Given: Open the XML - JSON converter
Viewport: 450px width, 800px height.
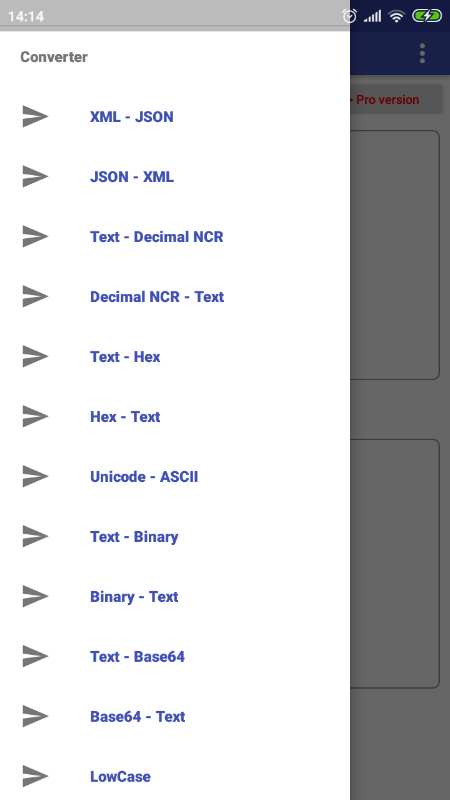Looking at the screenshot, I should coord(175,117).
